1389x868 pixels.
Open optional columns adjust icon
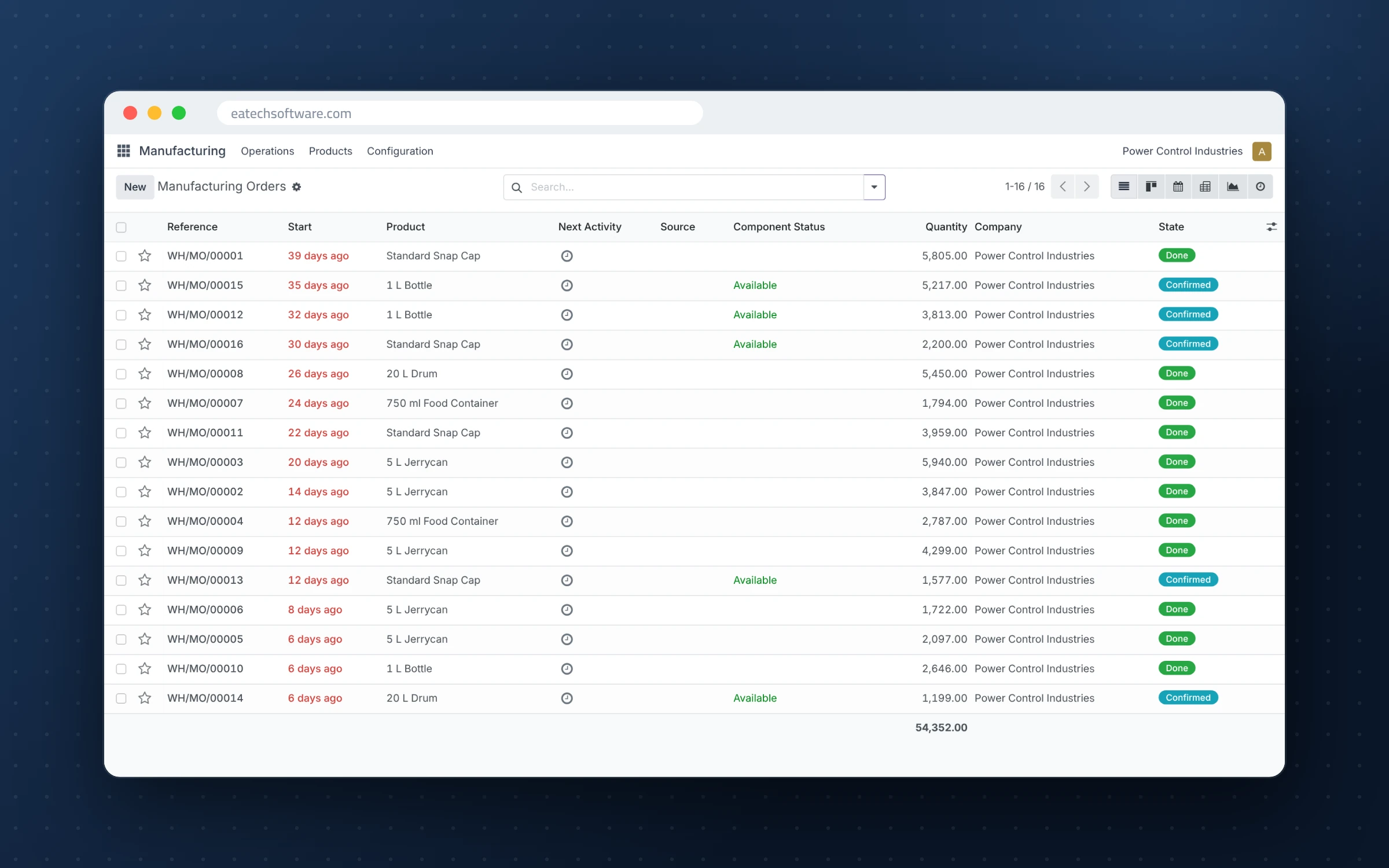point(1272,227)
